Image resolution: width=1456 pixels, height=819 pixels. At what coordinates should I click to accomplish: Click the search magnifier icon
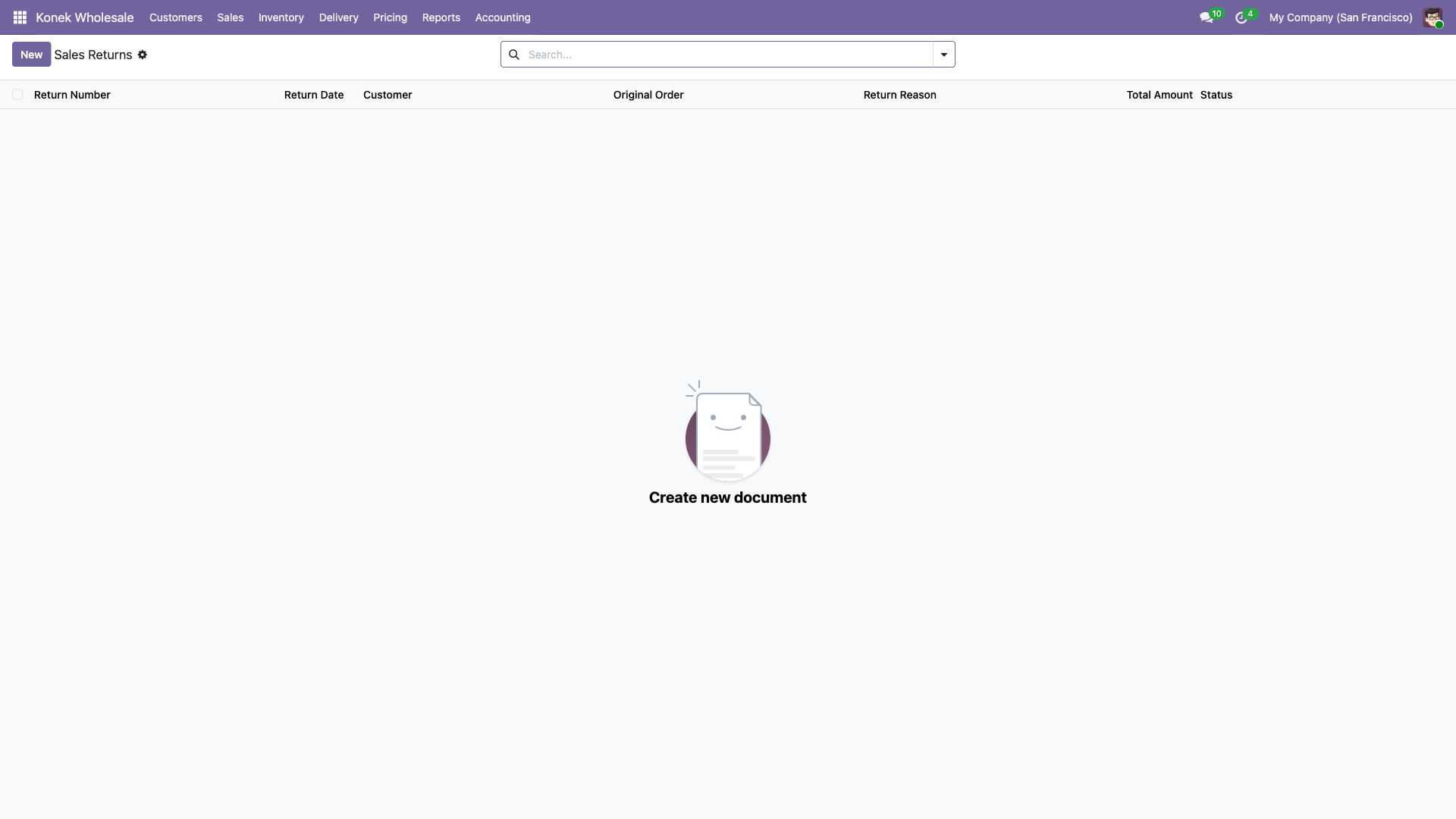point(514,55)
